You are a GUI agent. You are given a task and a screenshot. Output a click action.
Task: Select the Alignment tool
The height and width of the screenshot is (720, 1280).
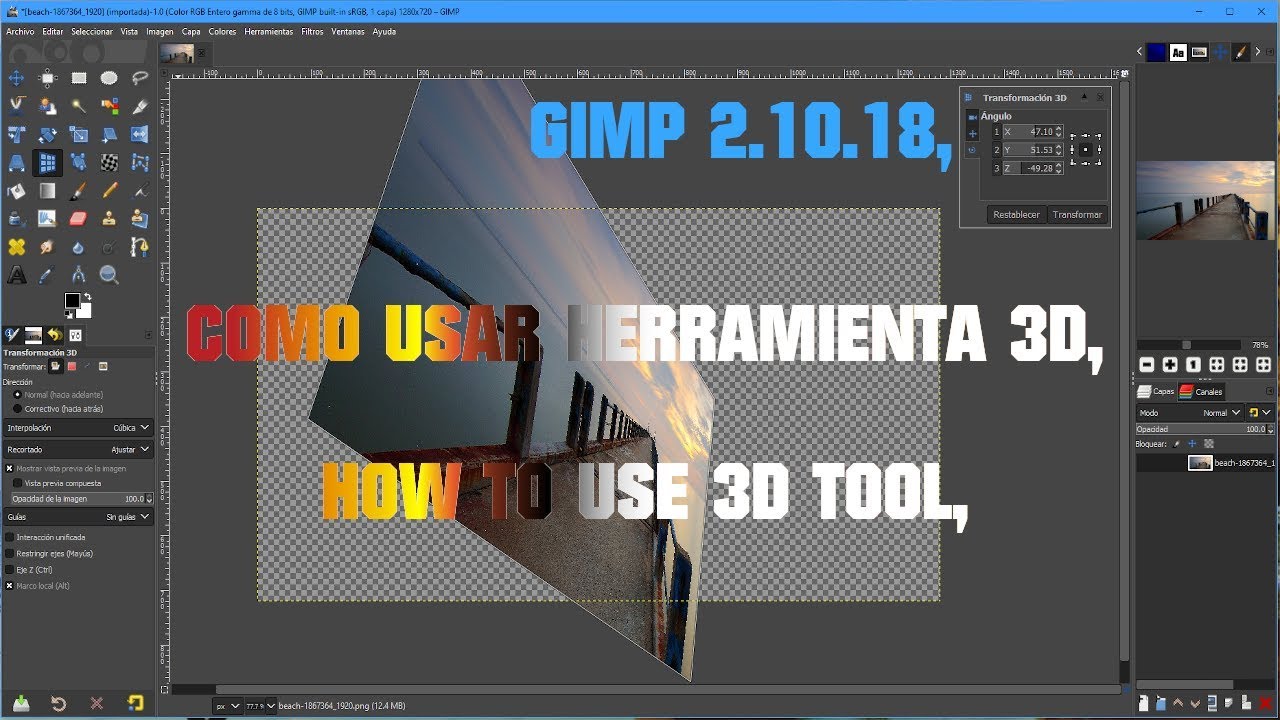tap(47, 78)
